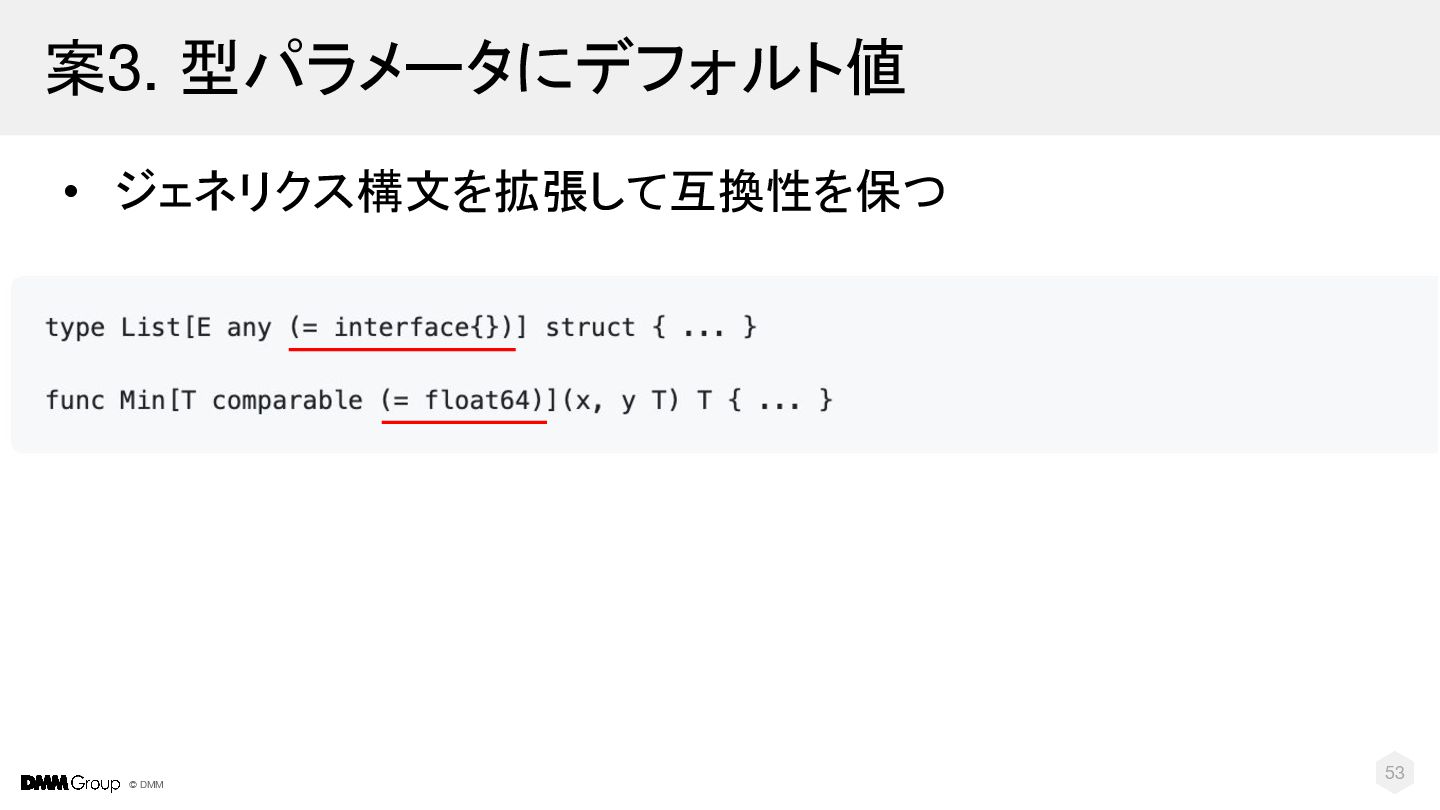
Task: Click the ellipsis braces after struct
Action: [x=705, y=328]
